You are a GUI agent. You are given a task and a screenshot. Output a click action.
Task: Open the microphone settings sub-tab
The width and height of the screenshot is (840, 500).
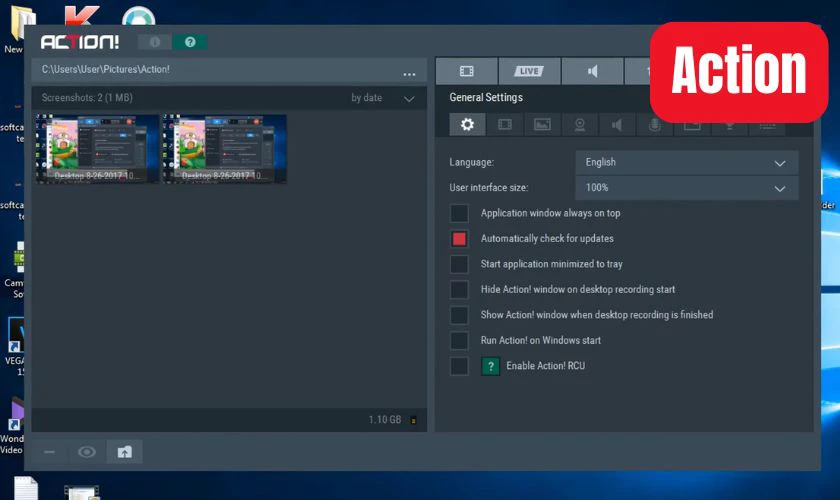point(654,124)
